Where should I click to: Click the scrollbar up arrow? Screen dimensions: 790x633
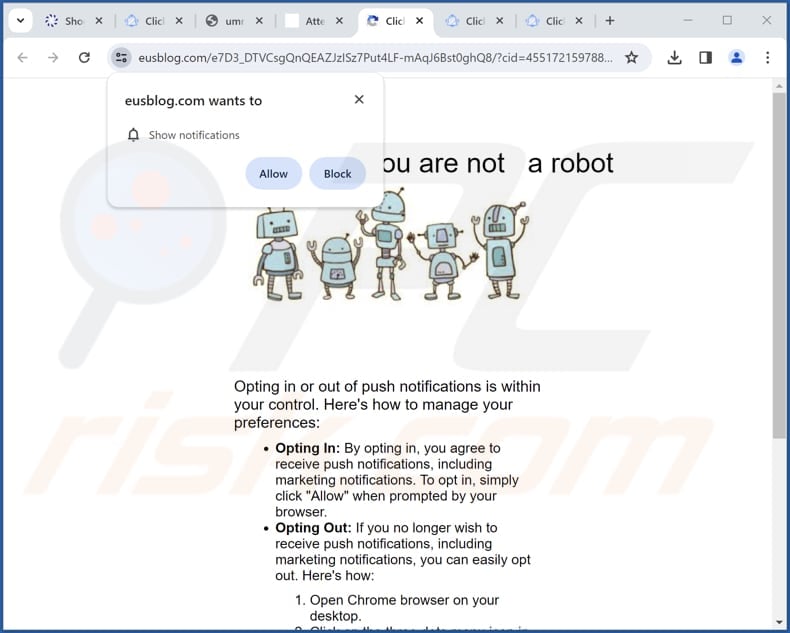(x=779, y=86)
